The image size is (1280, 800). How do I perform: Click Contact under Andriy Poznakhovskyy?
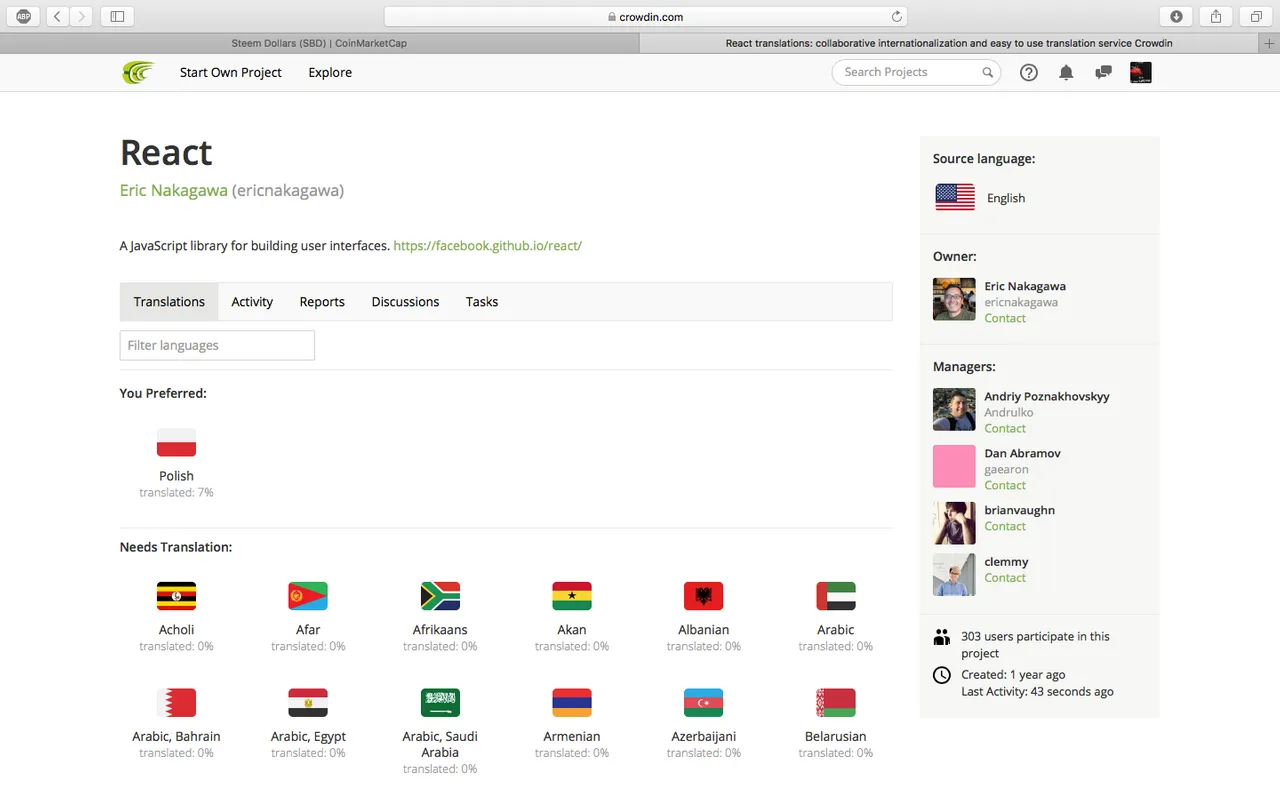1005,428
